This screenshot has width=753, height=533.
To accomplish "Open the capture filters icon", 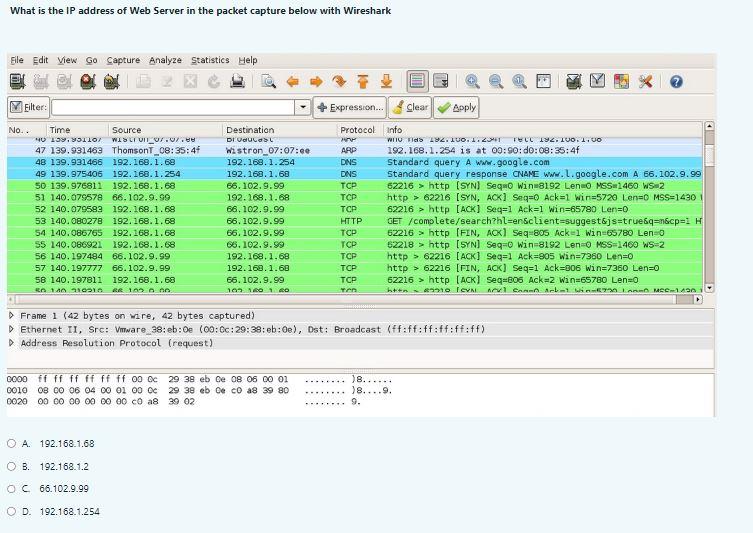I will pyautogui.click(x=574, y=81).
